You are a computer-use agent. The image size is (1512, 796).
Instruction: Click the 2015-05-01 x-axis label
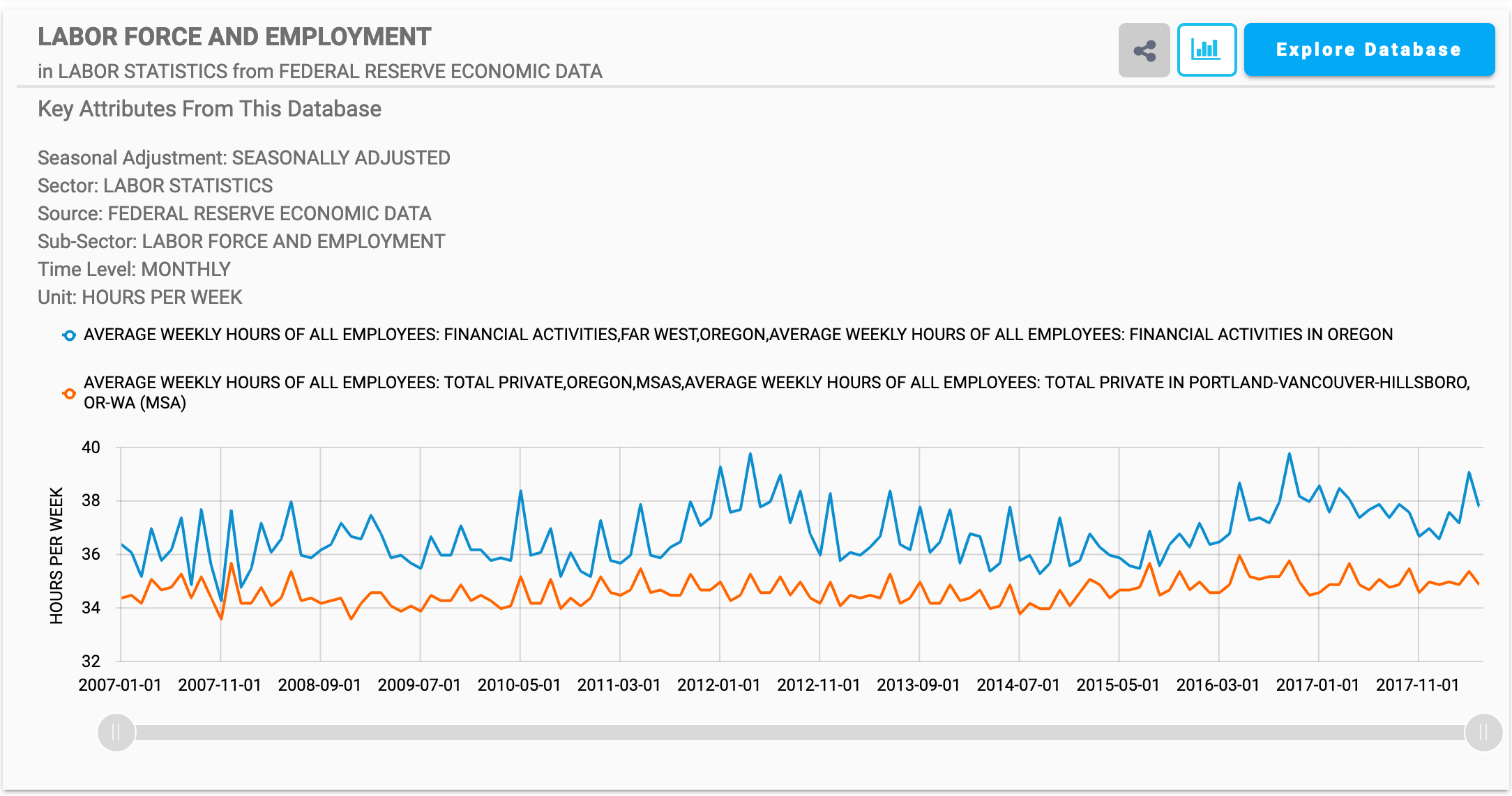(1118, 685)
